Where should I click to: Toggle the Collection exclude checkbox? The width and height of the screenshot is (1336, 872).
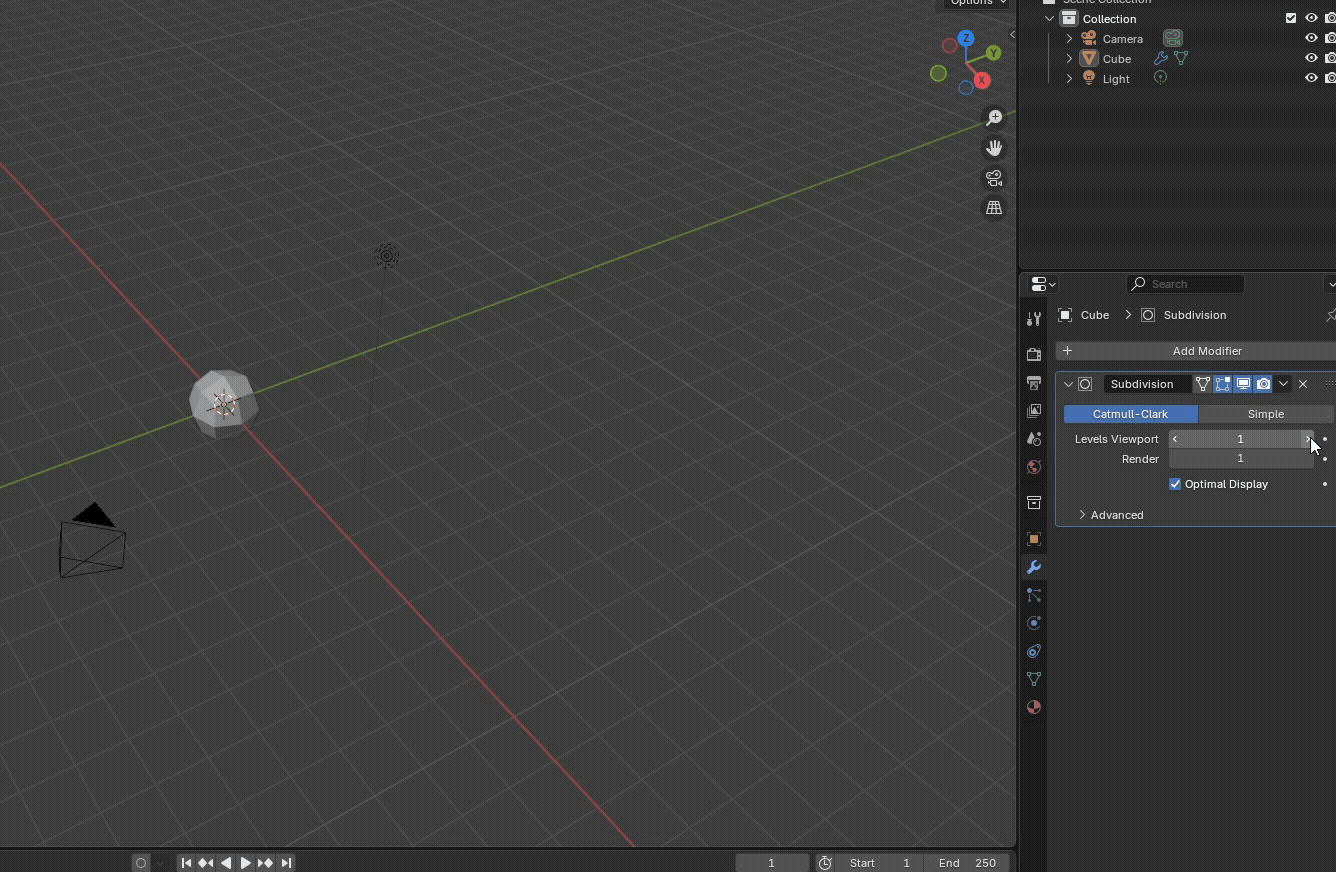point(1291,18)
